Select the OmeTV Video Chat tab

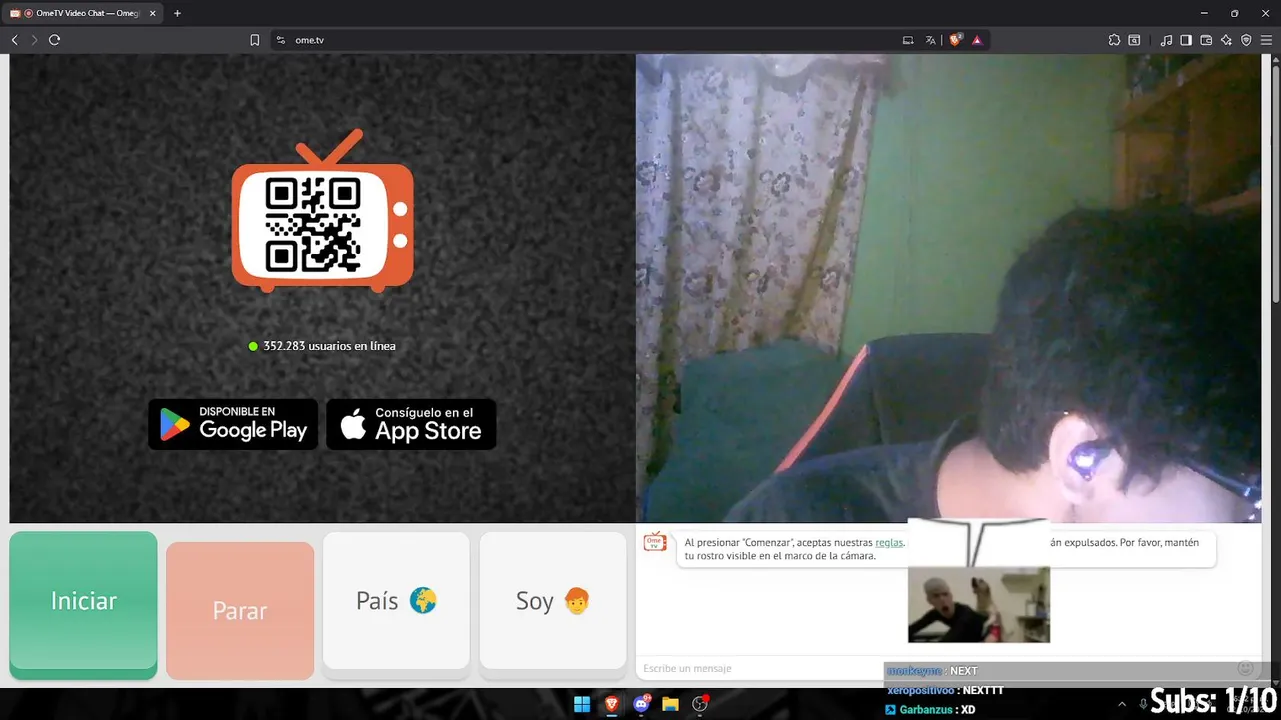84,13
